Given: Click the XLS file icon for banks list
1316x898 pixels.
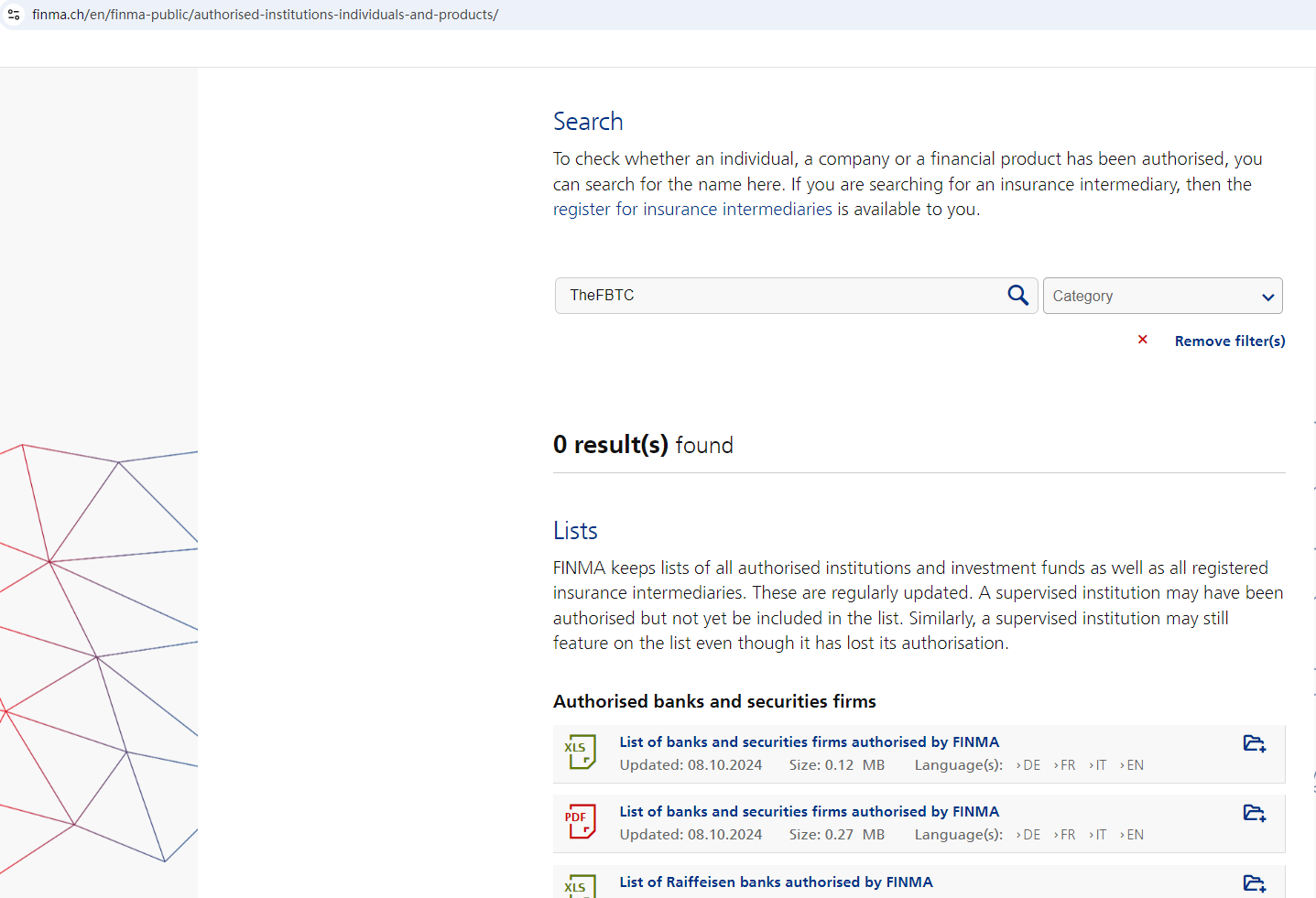Looking at the screenshot, I should (581, 752).
